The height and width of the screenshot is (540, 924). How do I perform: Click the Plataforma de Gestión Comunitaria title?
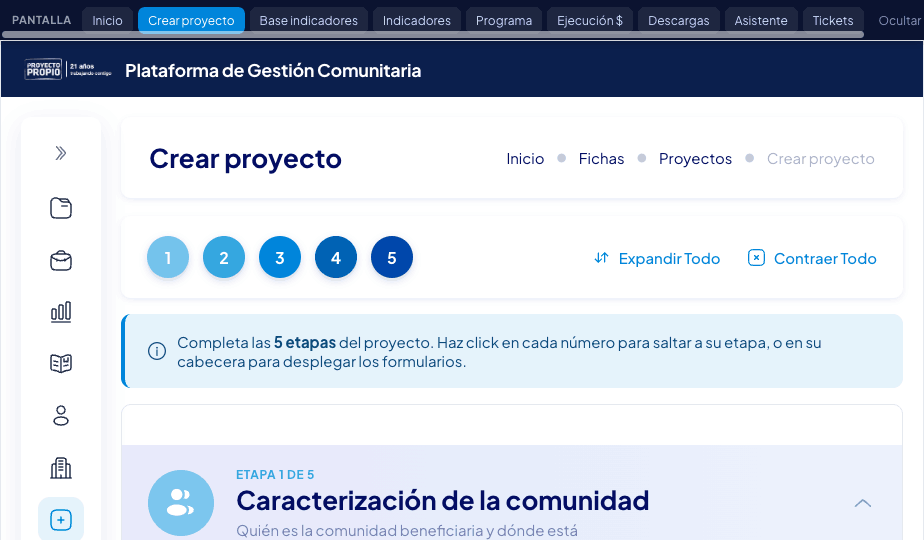click(x=273, y=71)
